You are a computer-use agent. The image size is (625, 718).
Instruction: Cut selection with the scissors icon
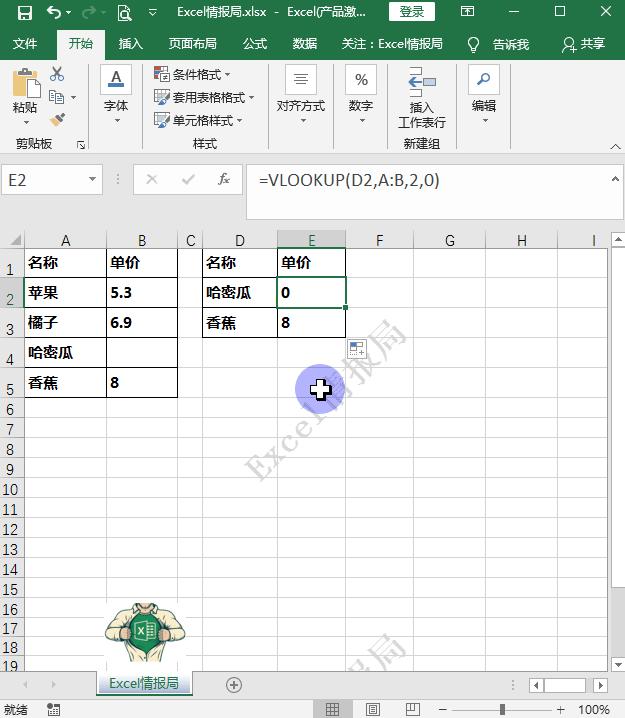click(x=57, y=74)
